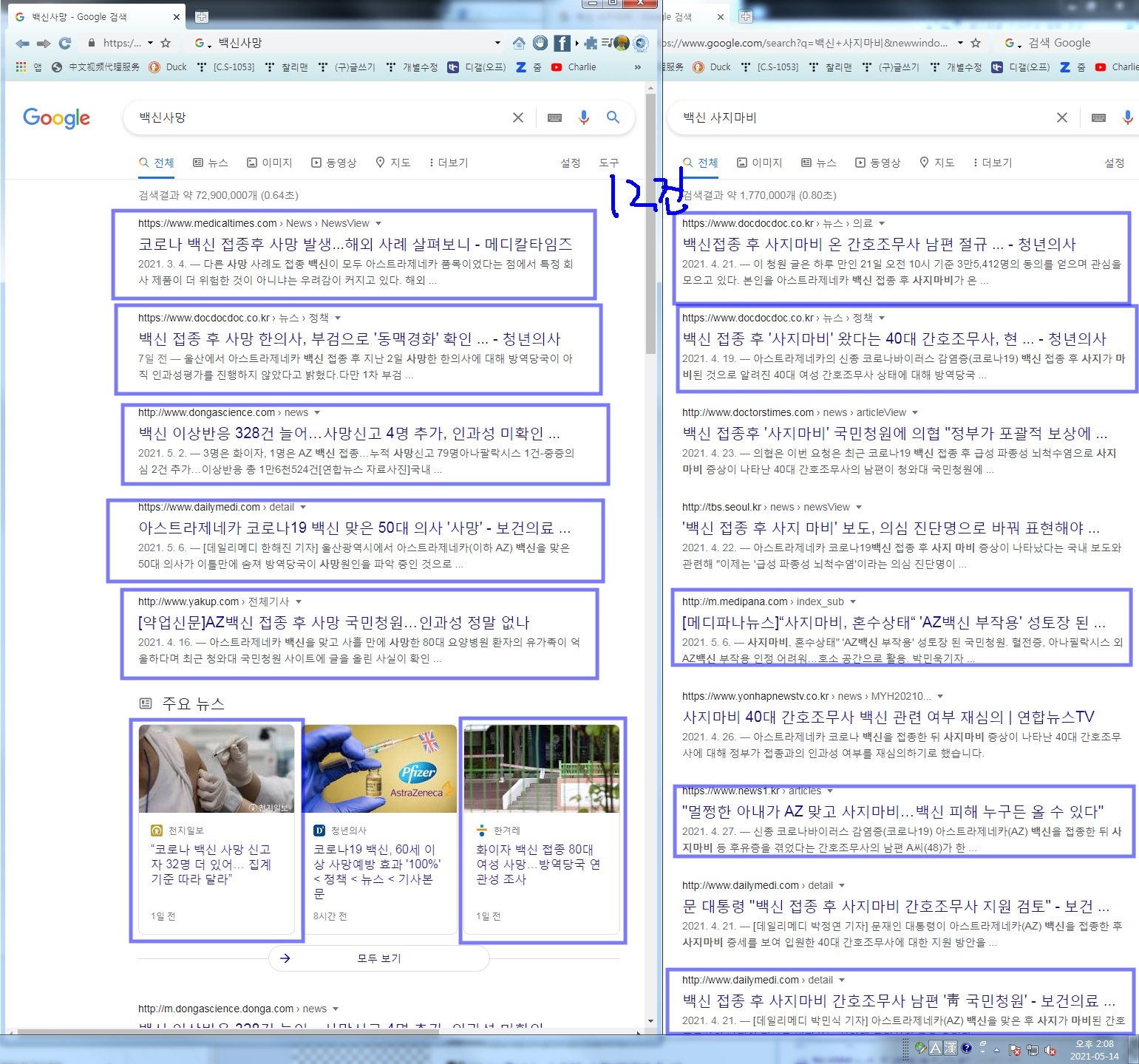Reload the 백신사망 search page
This screenshot has height=1064, width=1139.
pyautogui.click(x=65, y=44)
